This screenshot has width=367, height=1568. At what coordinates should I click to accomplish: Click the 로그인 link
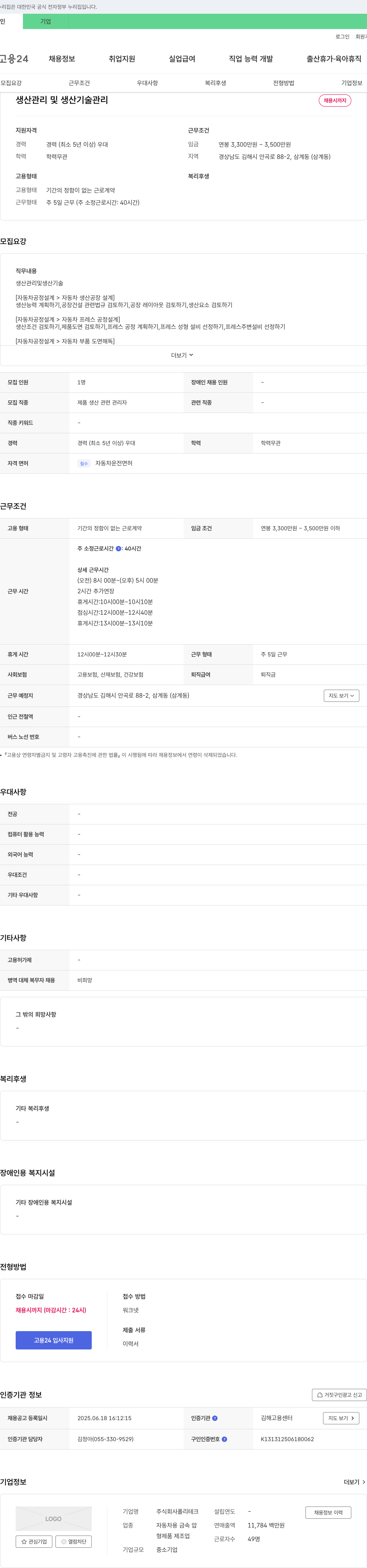(x=342, y=37)
